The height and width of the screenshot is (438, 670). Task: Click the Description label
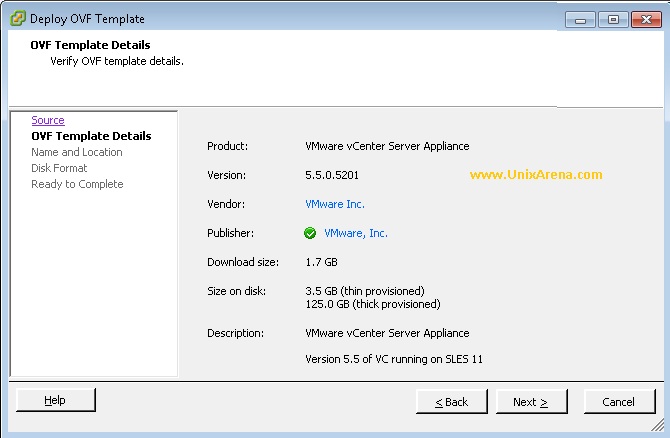(x=235, y=333)
